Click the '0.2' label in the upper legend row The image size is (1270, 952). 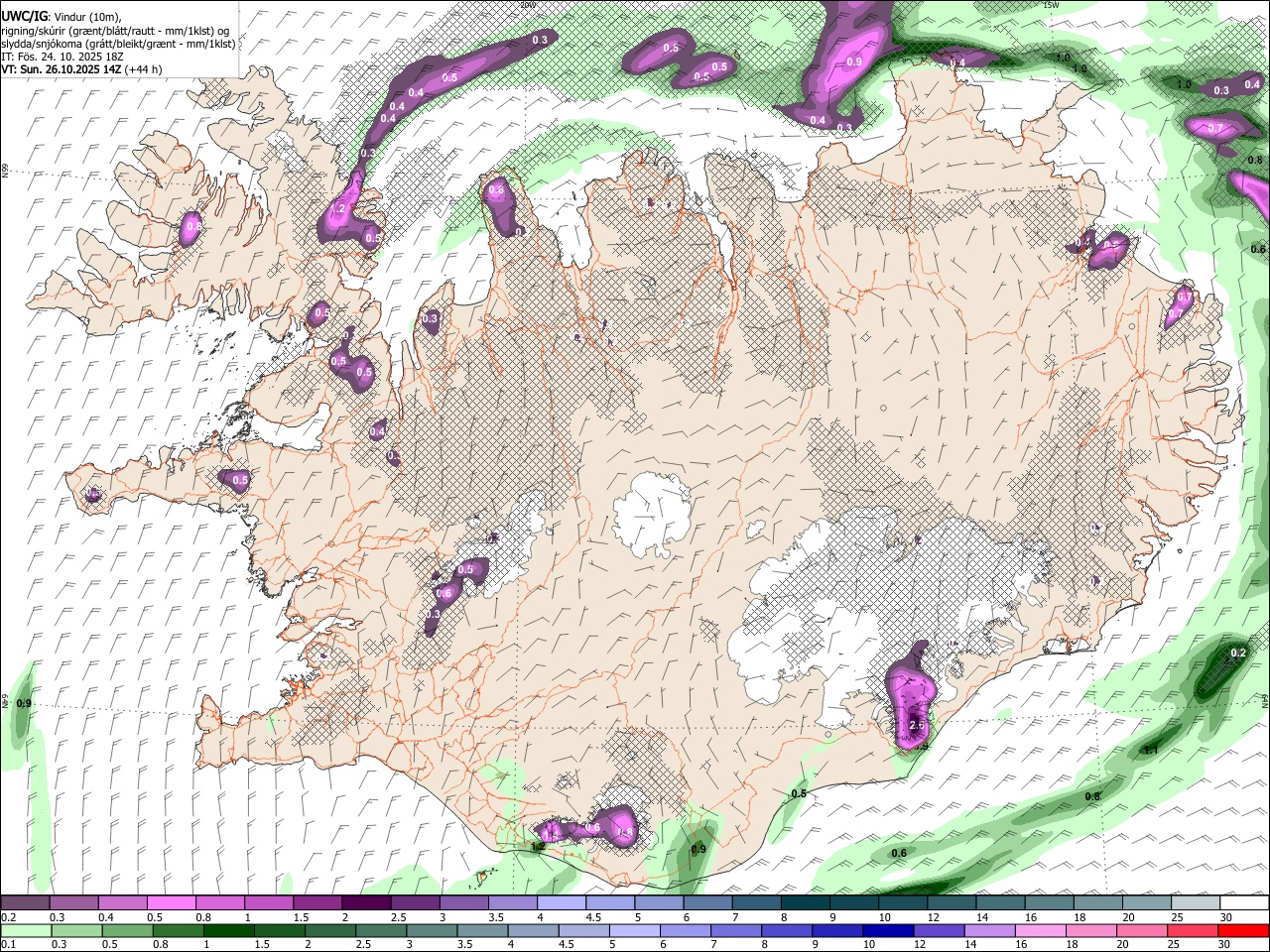point(9,917)
